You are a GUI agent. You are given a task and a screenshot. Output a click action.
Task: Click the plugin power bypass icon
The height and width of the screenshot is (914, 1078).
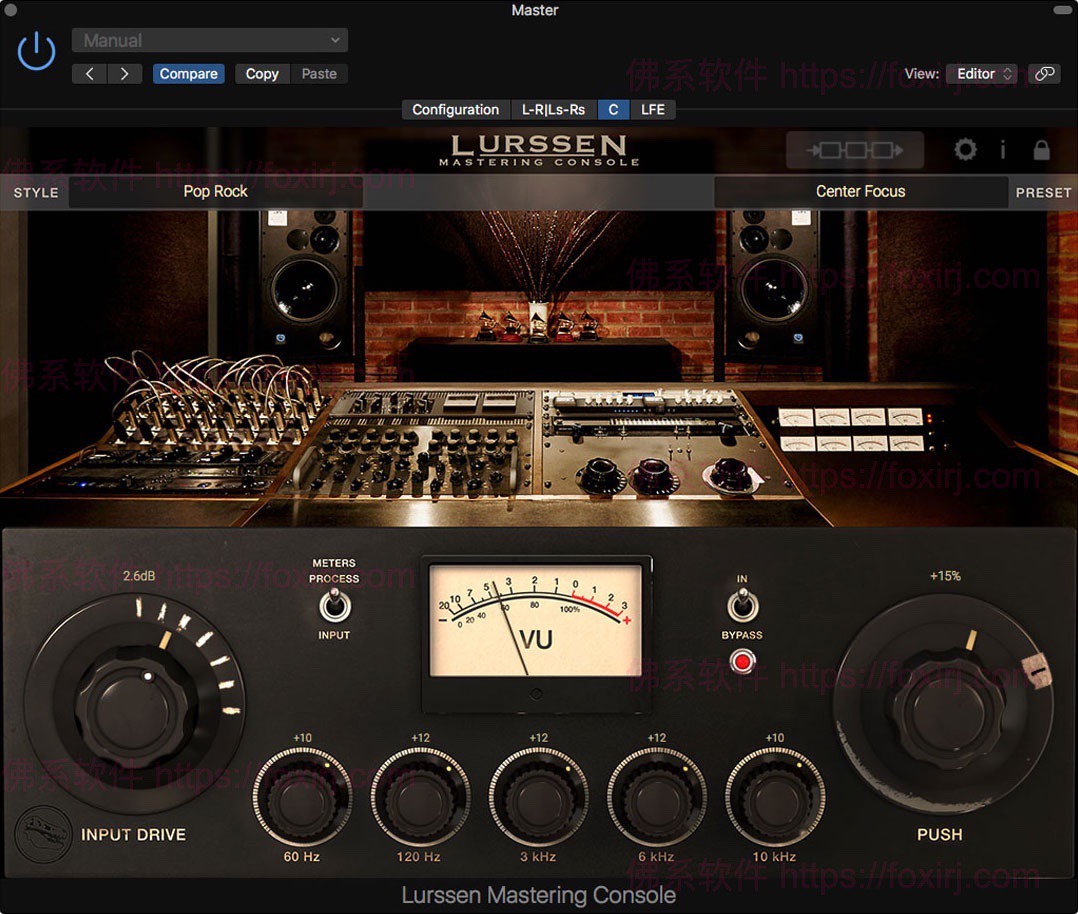(36, 51)
